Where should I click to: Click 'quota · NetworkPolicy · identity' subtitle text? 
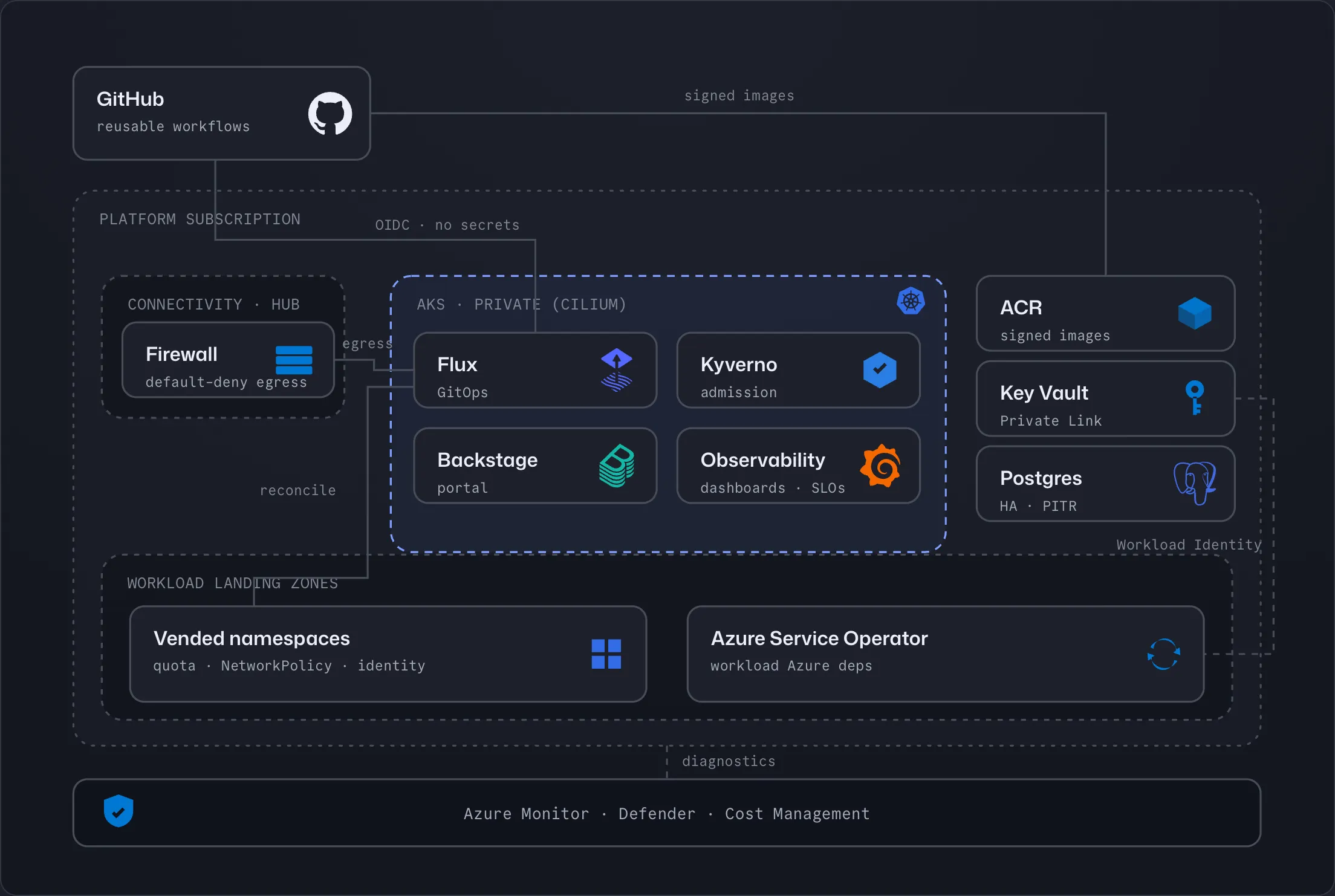(x=289, y=666)
